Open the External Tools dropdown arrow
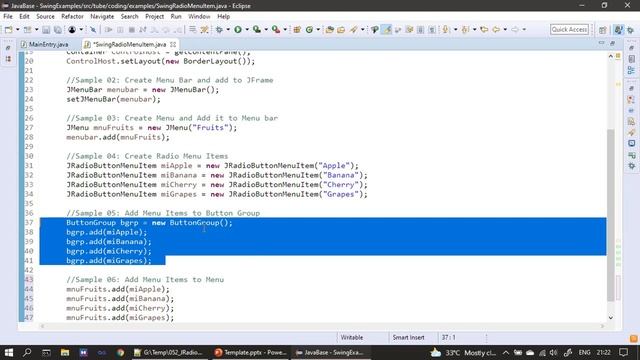This screenshot has height=360, width=640. point(285,30)
